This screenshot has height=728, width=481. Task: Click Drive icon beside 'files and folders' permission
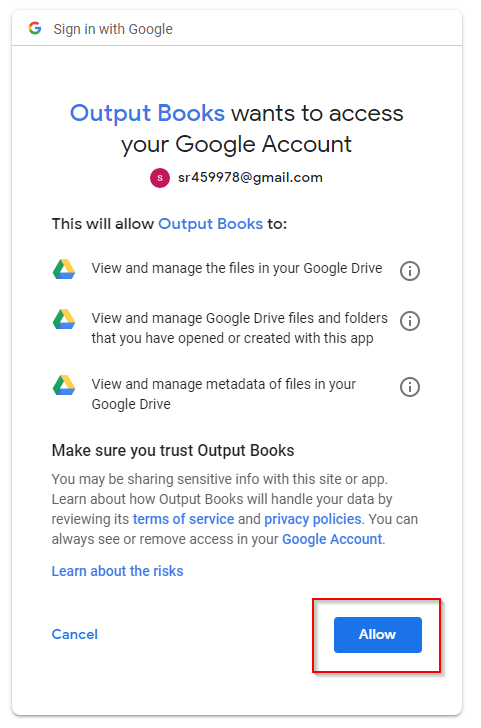64,319
